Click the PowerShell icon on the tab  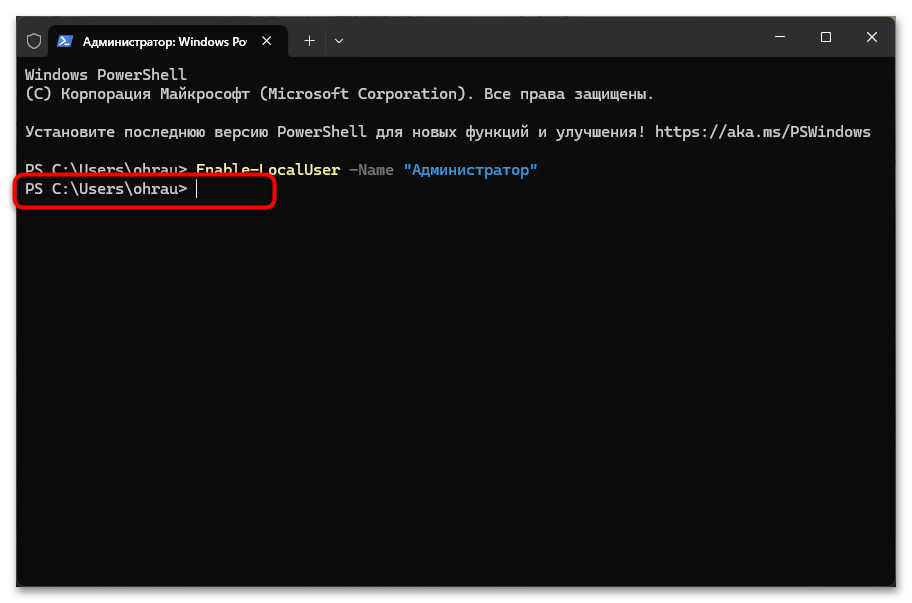click(65, 41)
